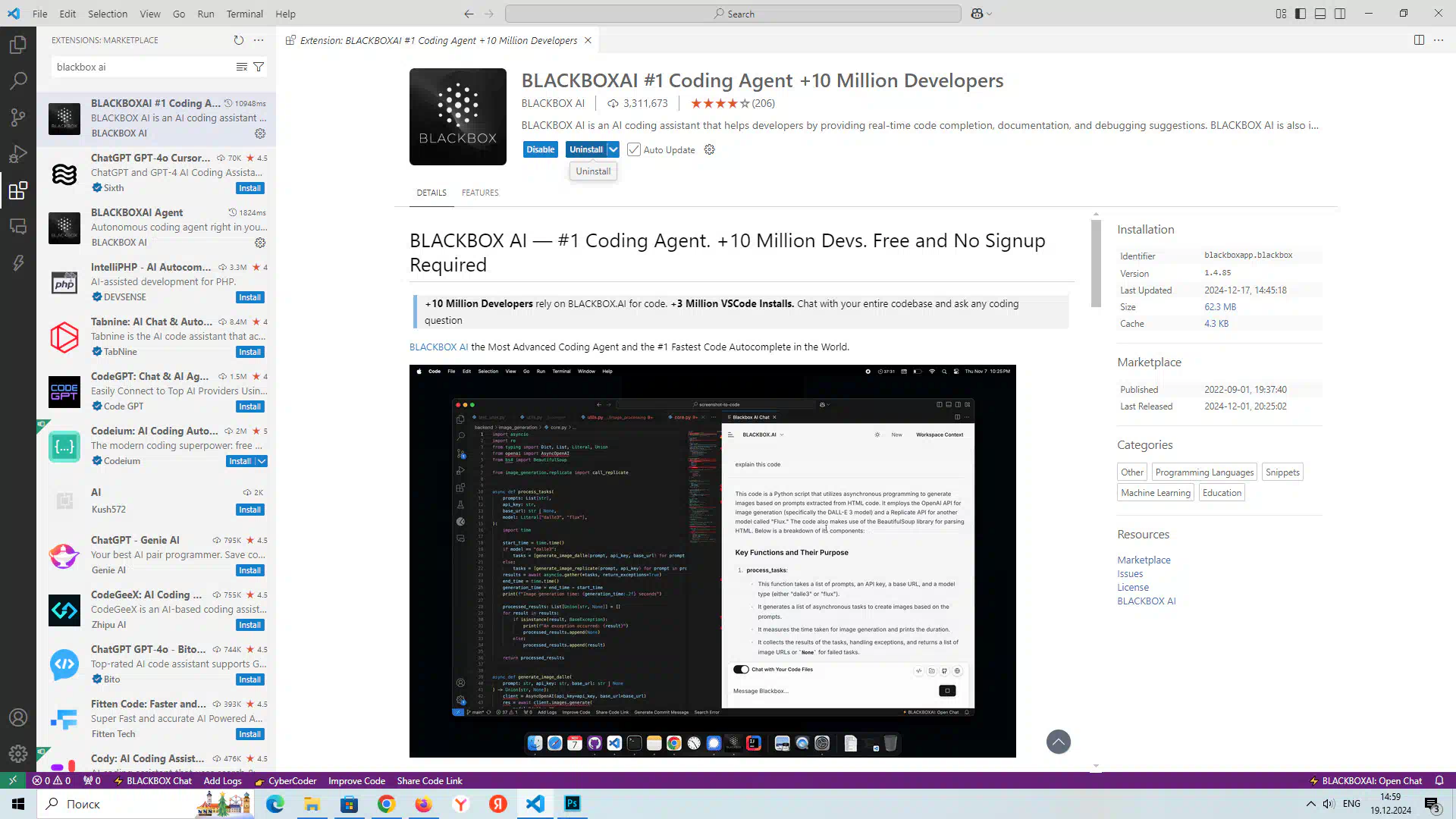Screen dimensions: 1456x819
Task: Open the Selection menu
Action: tap(108, 14)
